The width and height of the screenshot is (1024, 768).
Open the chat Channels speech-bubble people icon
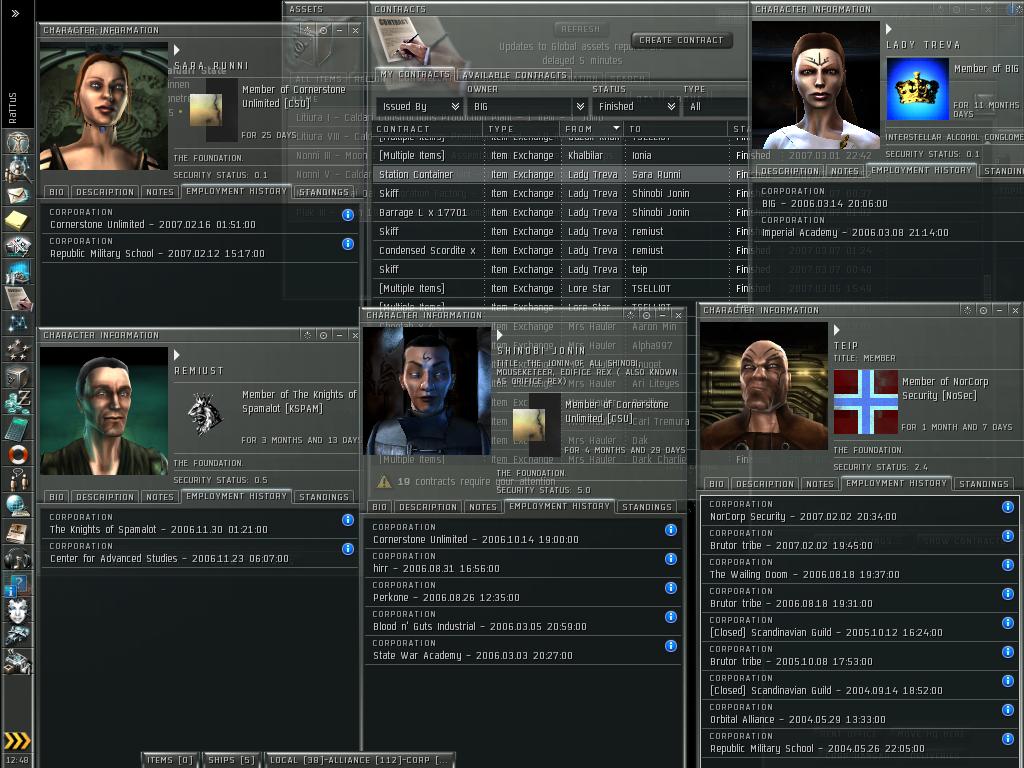tap(18, 479)
